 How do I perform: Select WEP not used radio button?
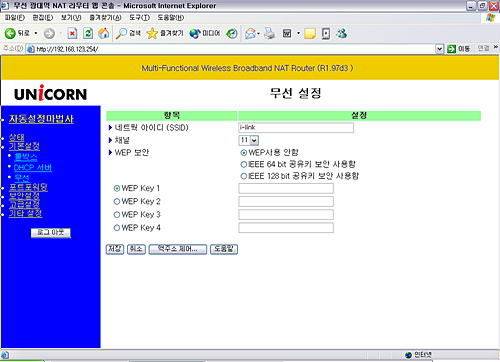pos(244,153)
